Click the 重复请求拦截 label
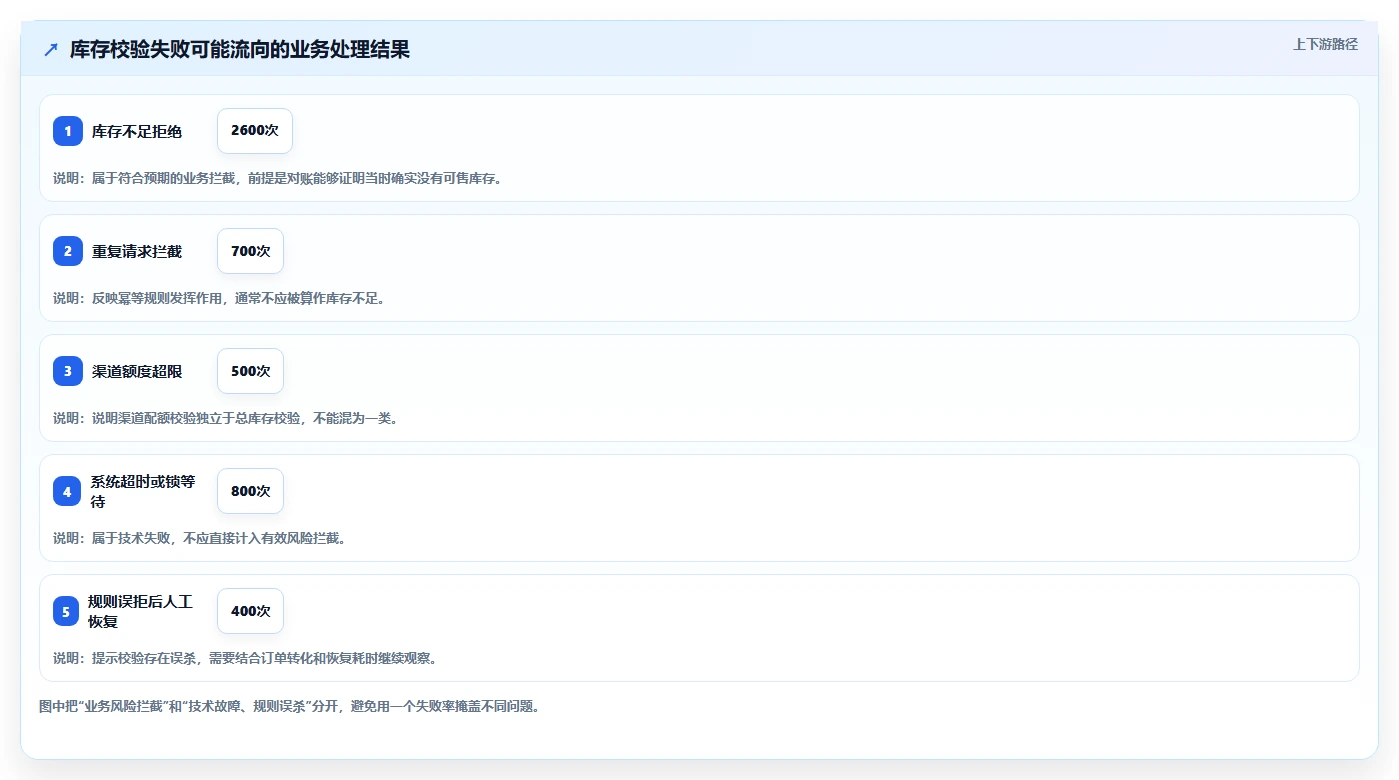 [137, 252]
